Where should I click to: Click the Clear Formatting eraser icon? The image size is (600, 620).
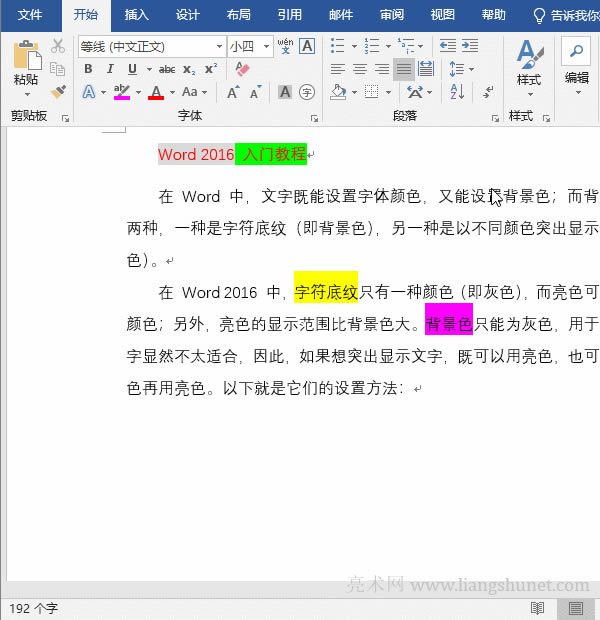[243, 69]
